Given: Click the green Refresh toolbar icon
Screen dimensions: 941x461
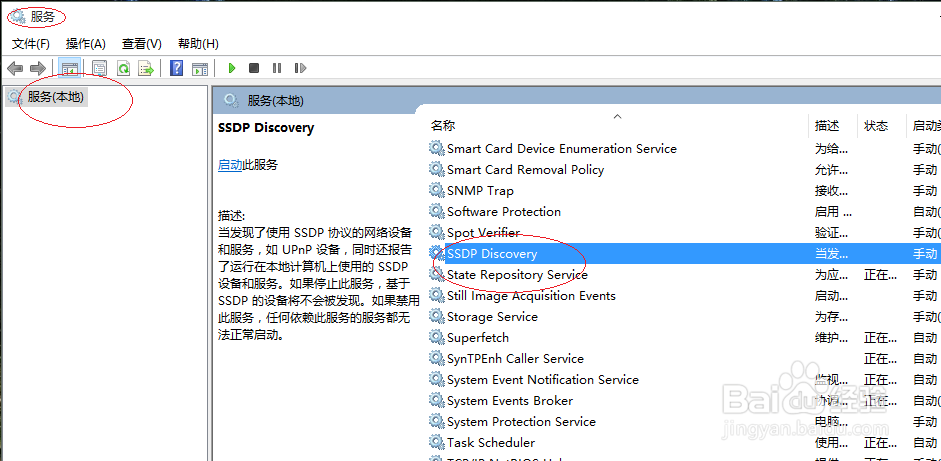Looking at the screenshot, I should click(x=123, y=68).
